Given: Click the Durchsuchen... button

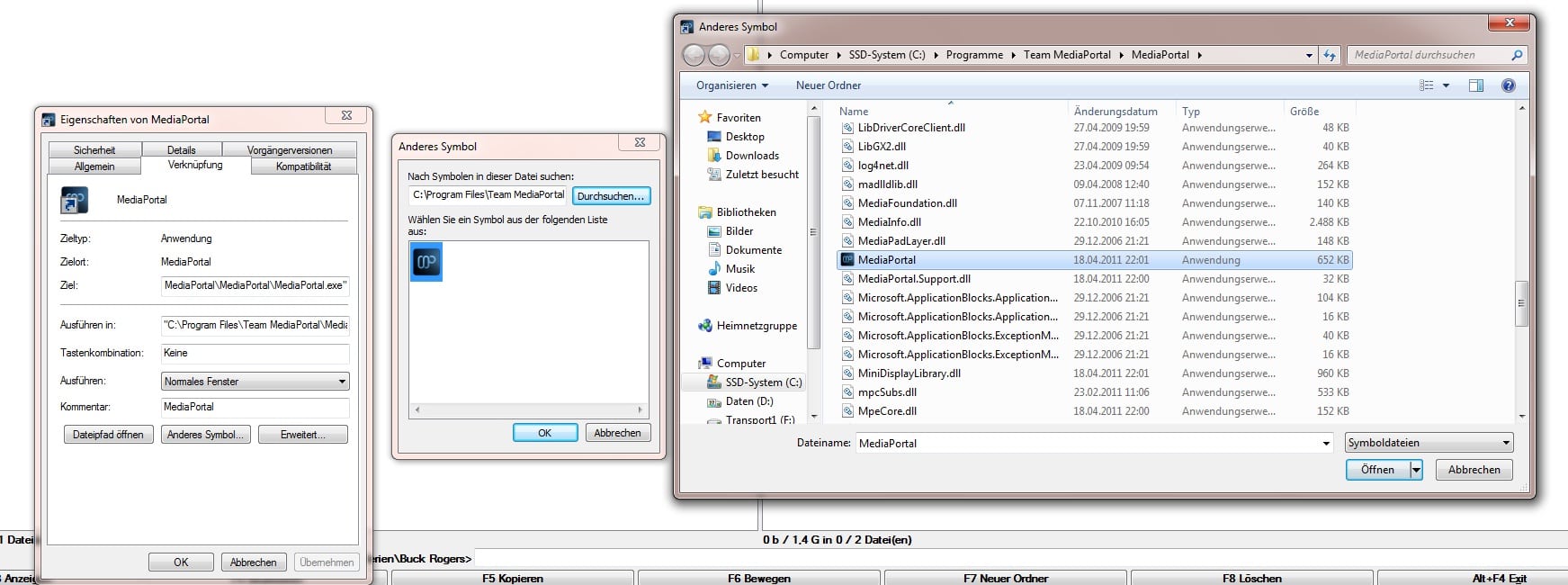Looking at the screenshot, I should [611, 196].
